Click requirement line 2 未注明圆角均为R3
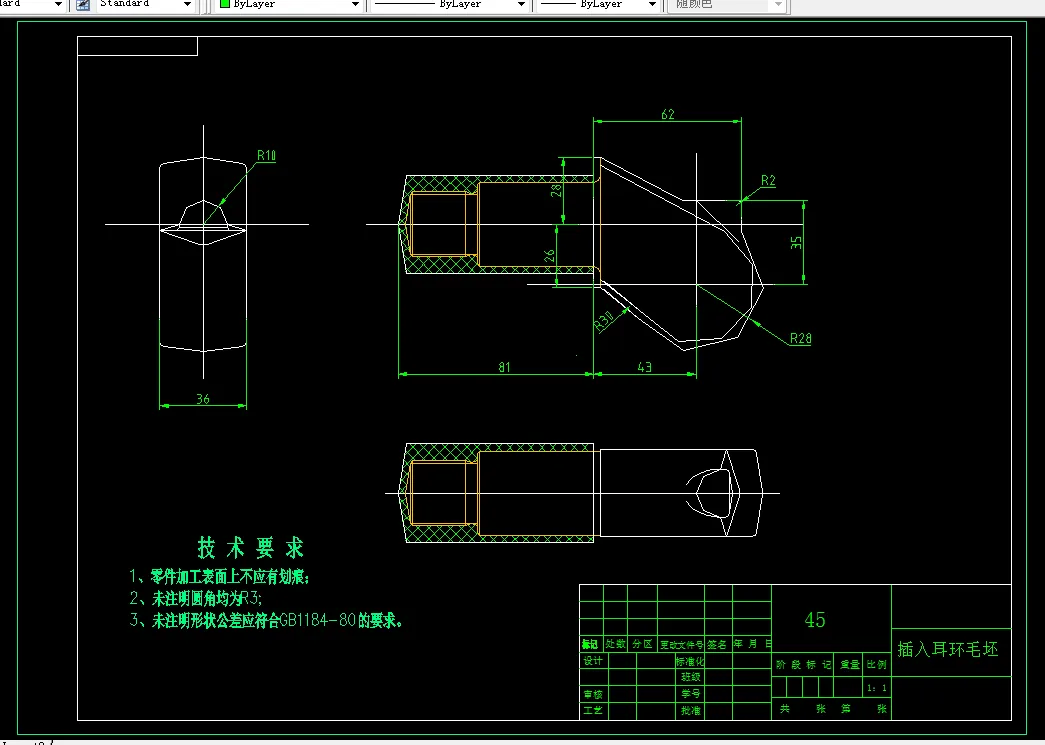The width and height of the screenshot is (1045, 745). 196,598
